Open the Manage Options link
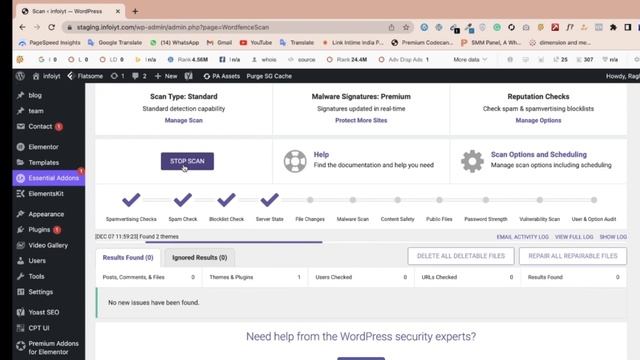The image size is (640, 360). pyautogui.click(x=538, y=120)
